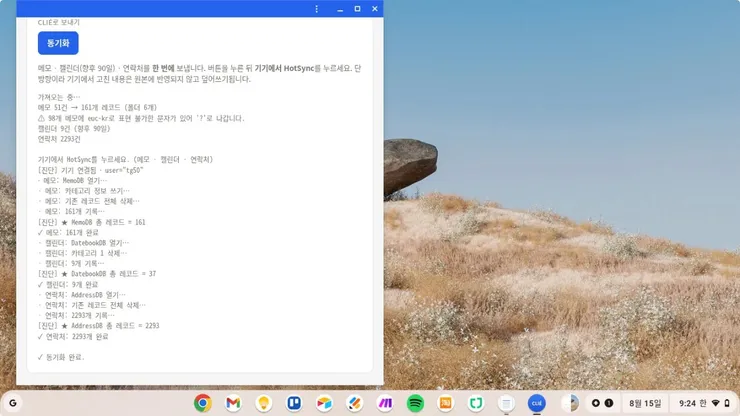Click log line '✓ 메모: 161개 완료'
This screenshot has height=416, width=740.
click(68, 232)
